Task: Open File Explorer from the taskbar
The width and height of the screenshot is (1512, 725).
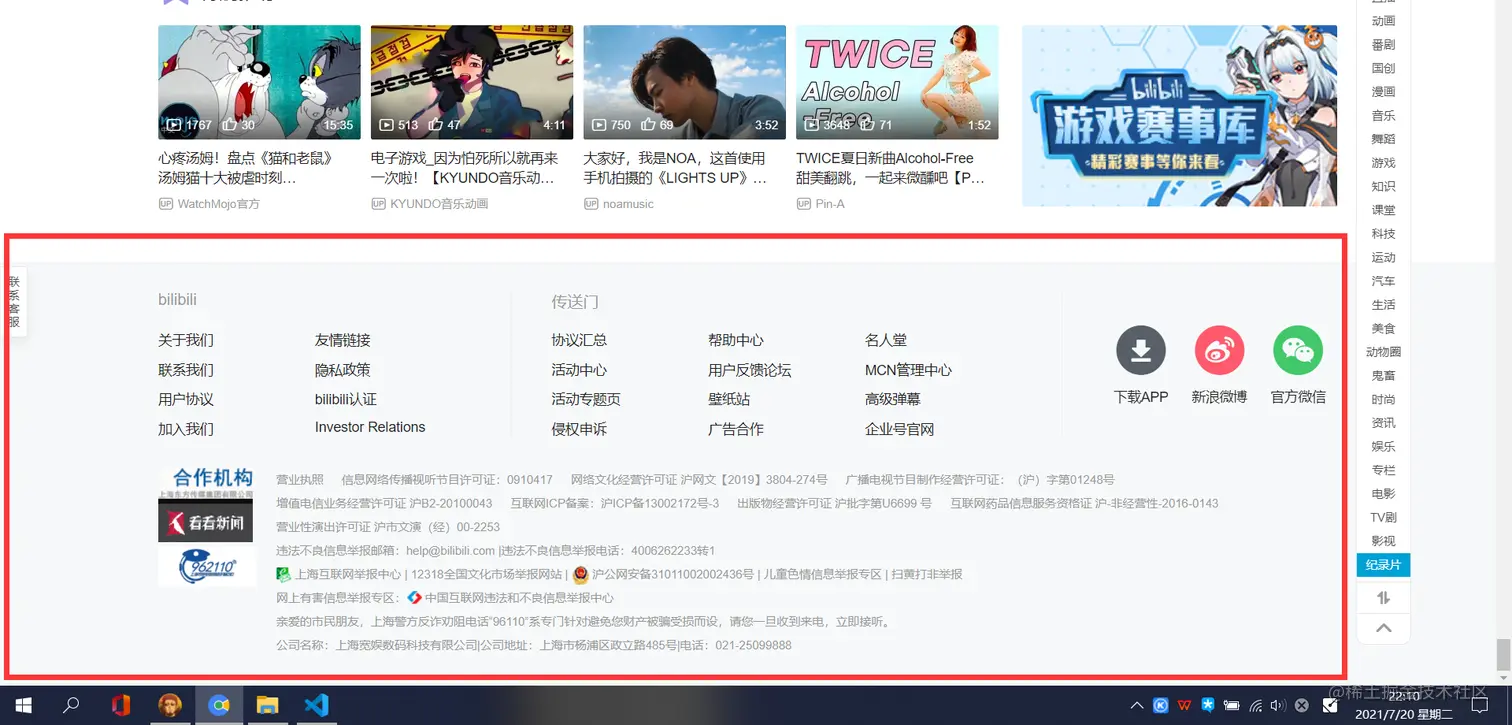Action: [x=267, y=705]
